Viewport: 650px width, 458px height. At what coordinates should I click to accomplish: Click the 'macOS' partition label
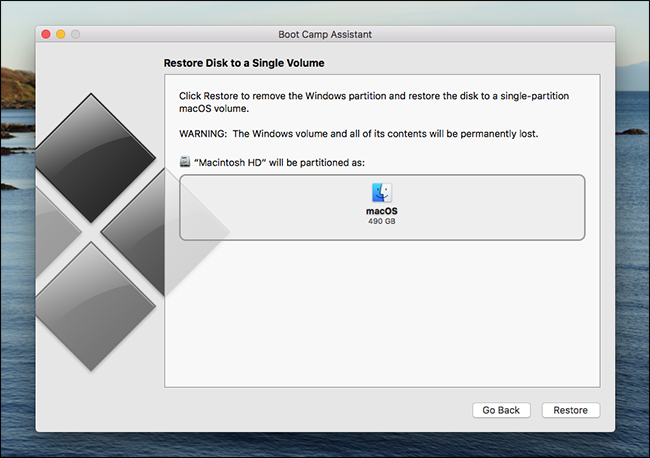pyautogui.click(x=381, y=211)
